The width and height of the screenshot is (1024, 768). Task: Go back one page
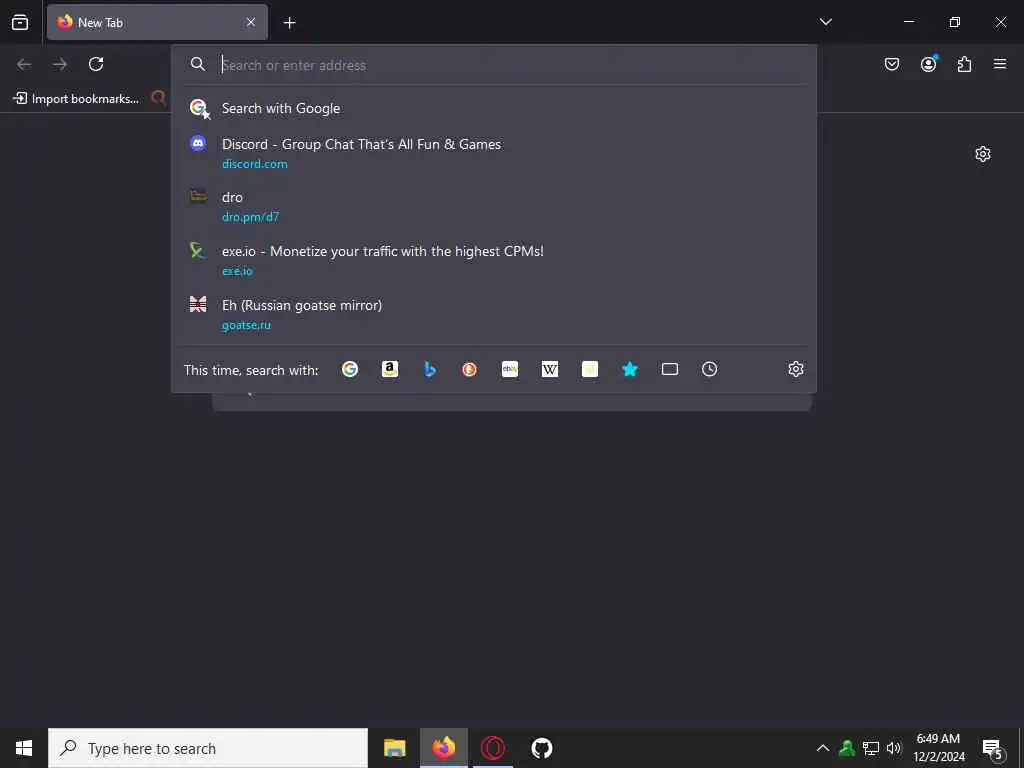[x=24, y=64]
